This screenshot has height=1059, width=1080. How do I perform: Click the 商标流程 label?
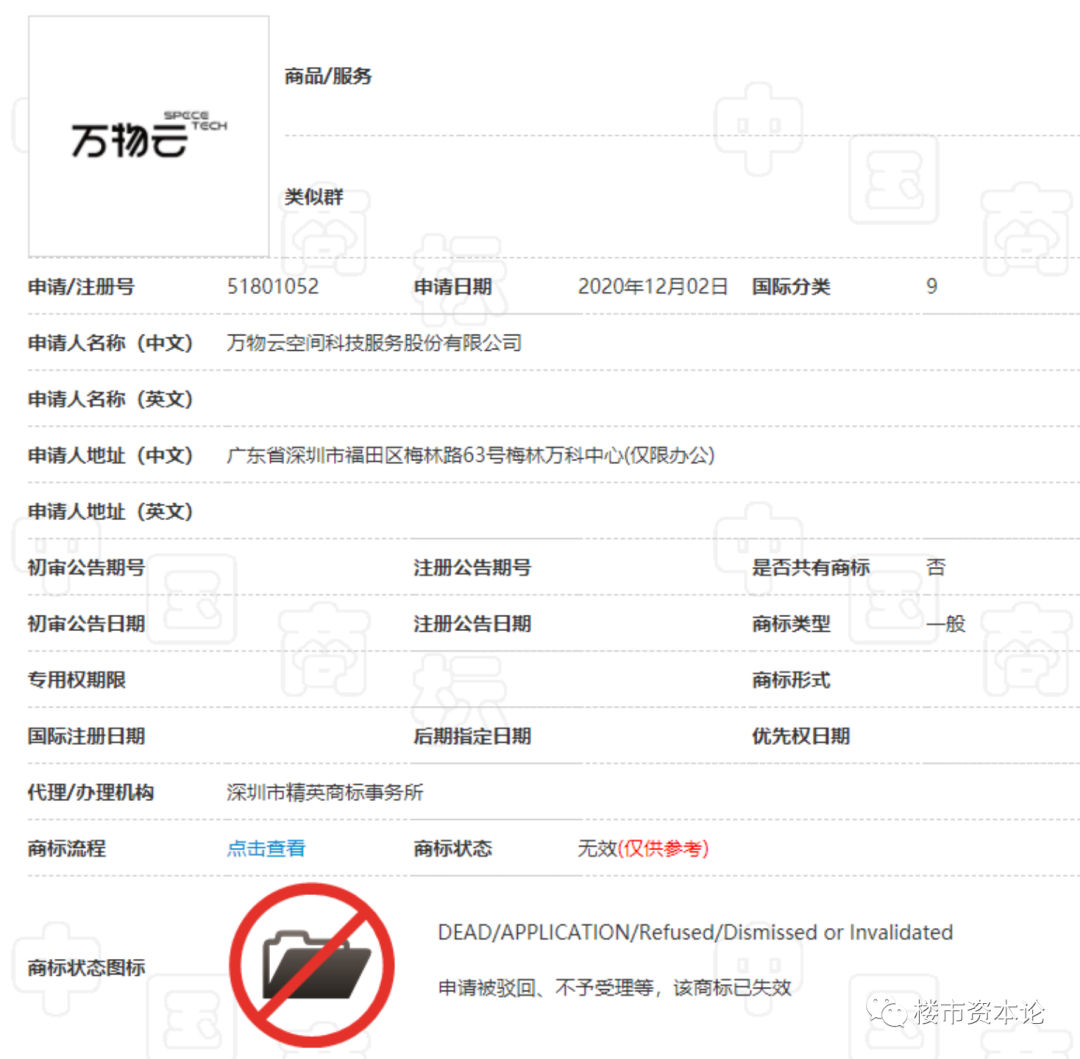(67, 848)
